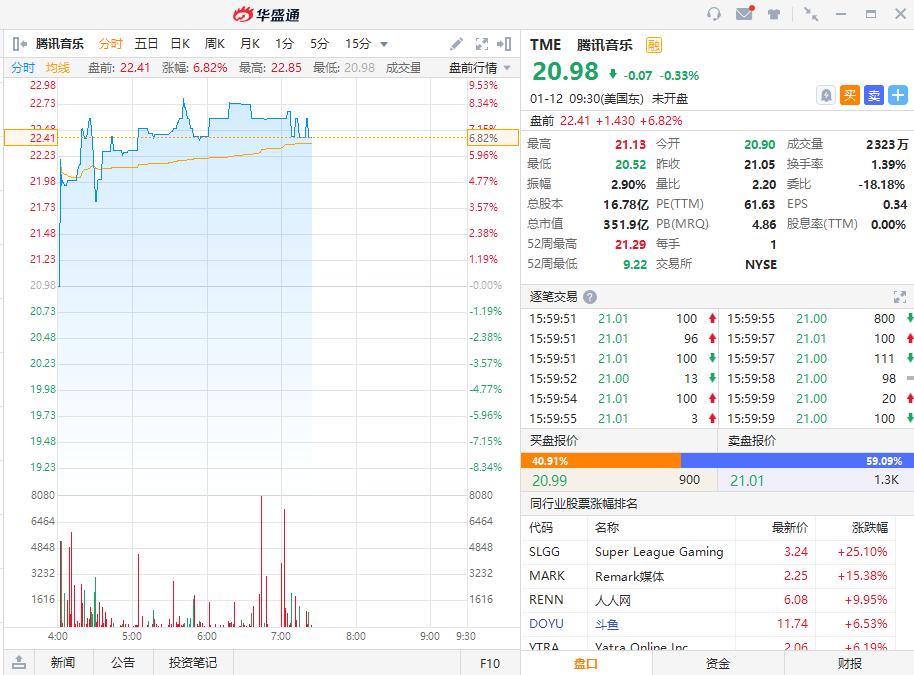The image size is (914, 675).
Task: Click the orange 40.91% bid bar
Action: (x=600, y=460)
